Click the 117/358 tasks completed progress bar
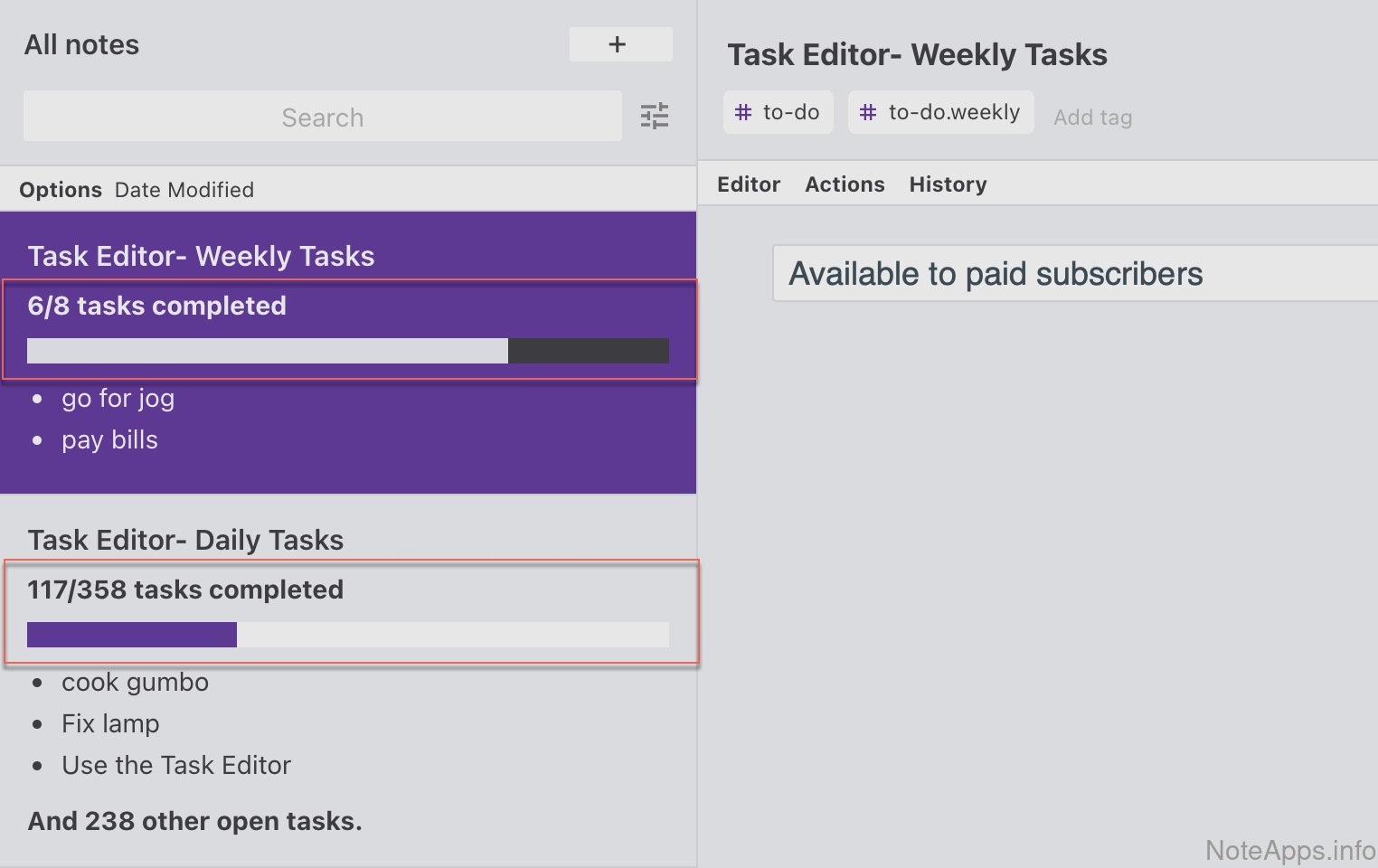 coord(348,635)
